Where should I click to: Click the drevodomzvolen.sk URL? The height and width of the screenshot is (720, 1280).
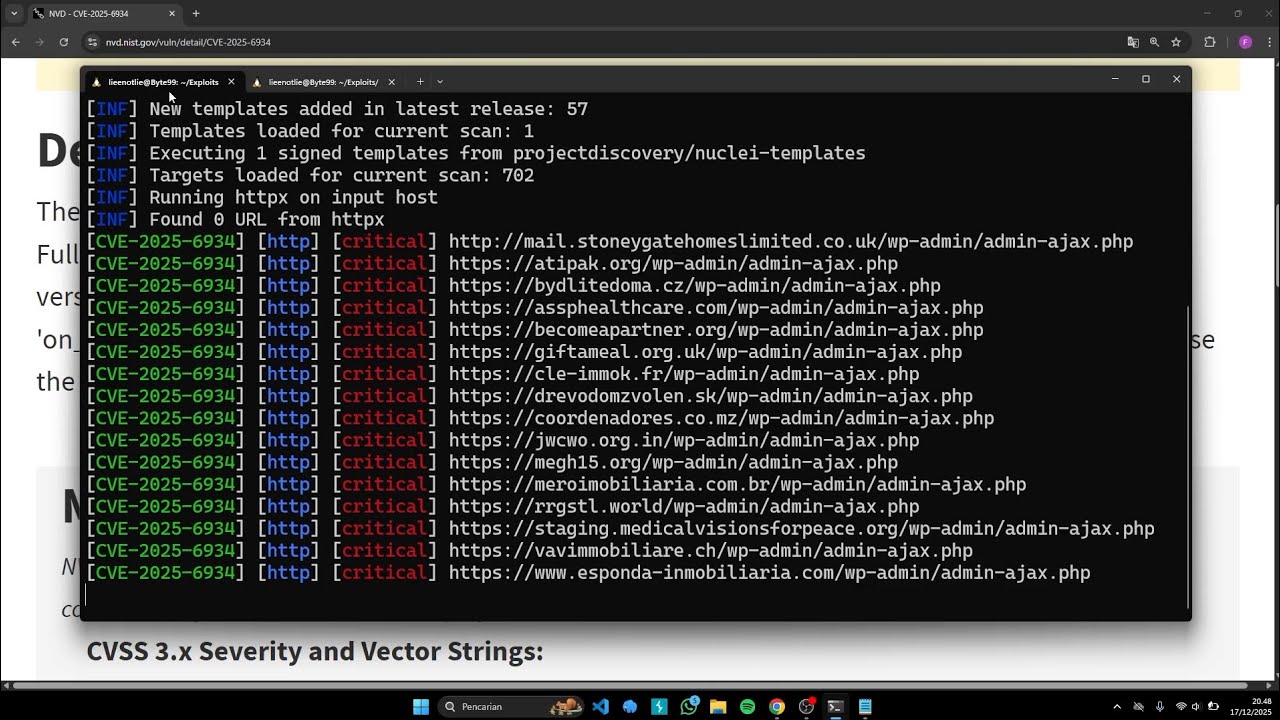click(711, 396)
